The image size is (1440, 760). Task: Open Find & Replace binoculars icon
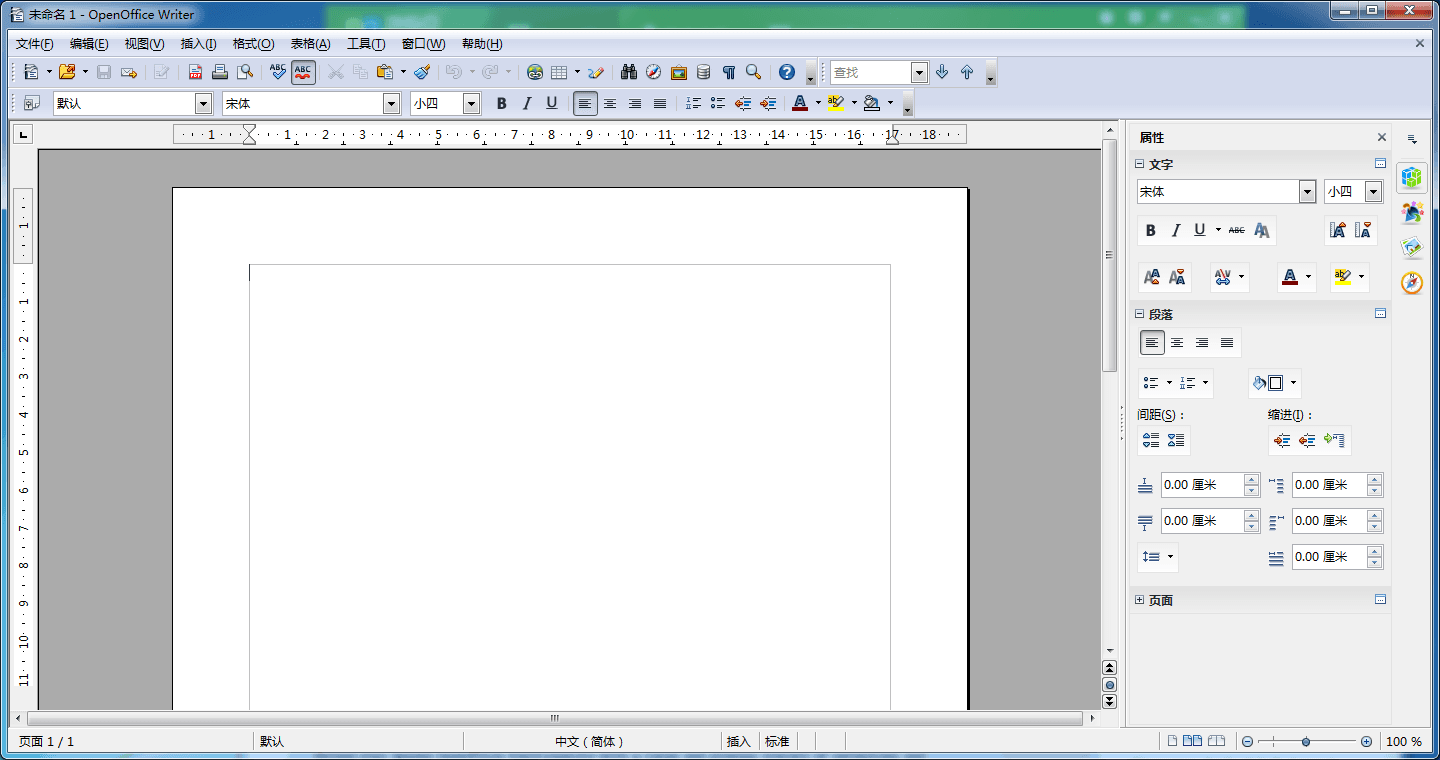(x=629, y=72)
